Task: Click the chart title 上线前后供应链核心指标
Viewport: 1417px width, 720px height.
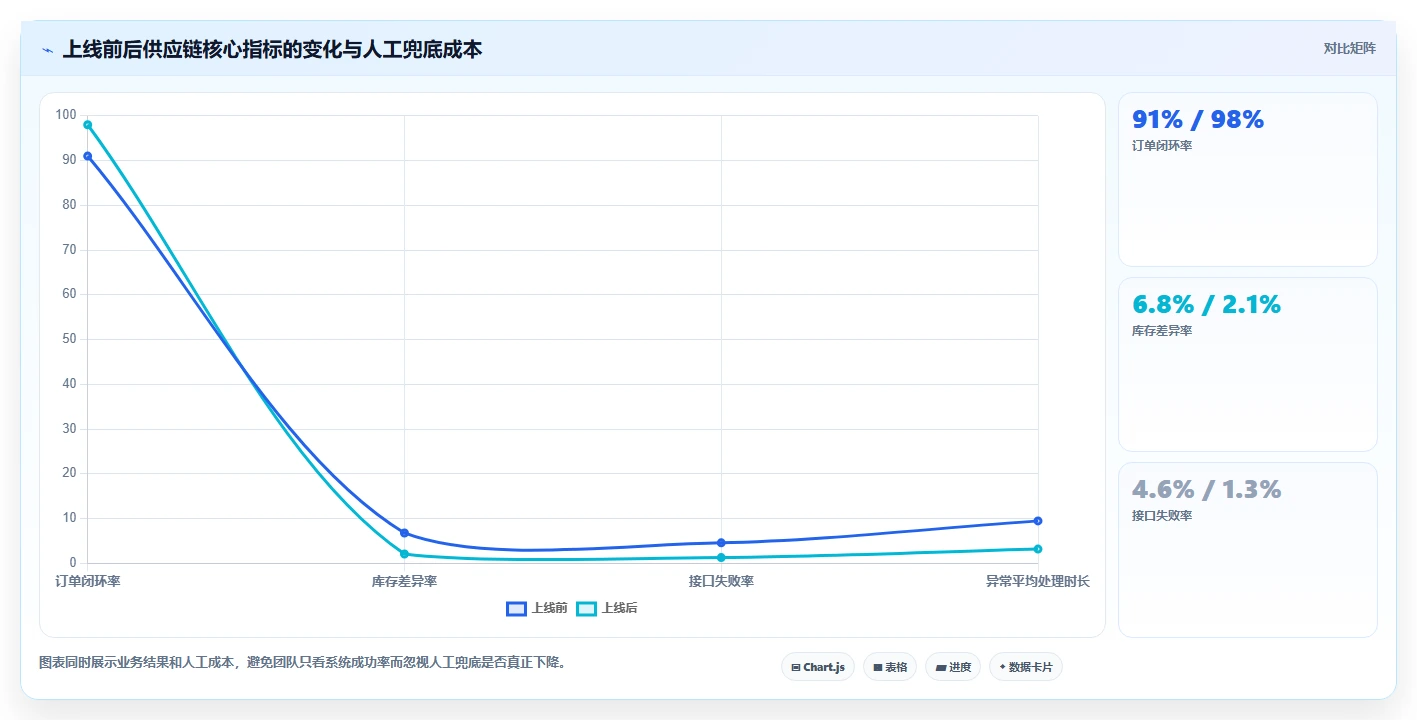Action: point(273,49)
